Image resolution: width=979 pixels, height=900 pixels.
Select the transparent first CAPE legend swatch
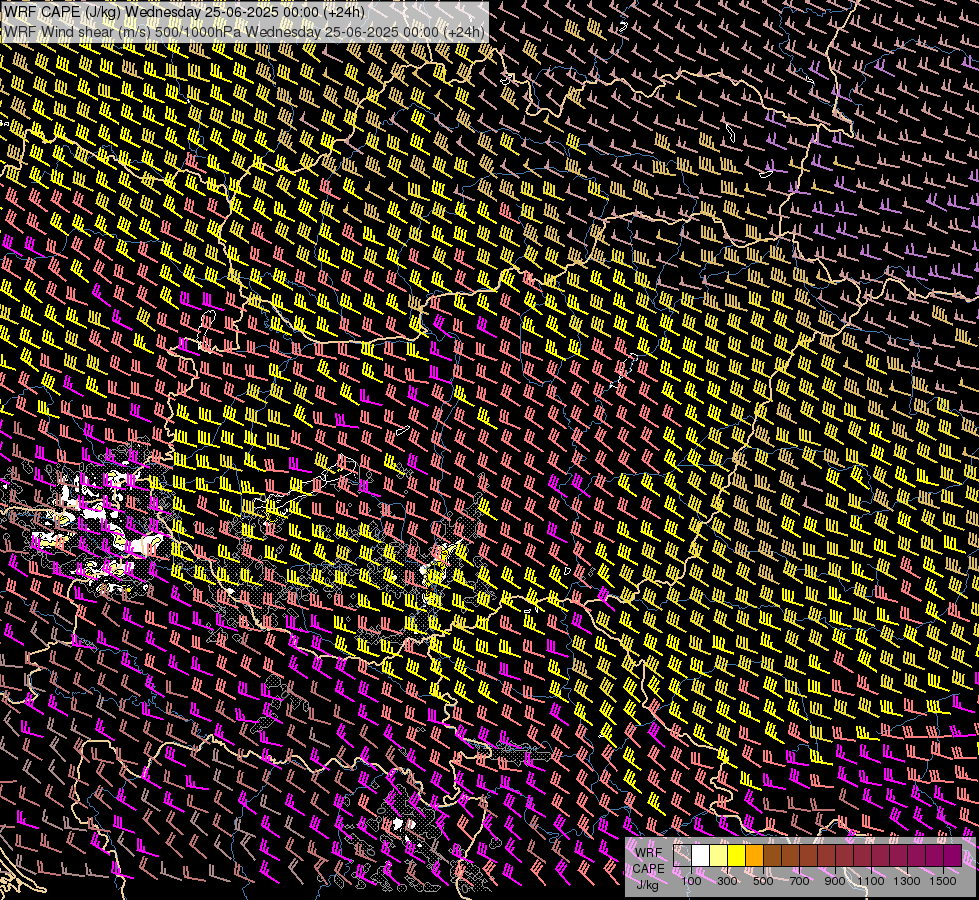coord(682,856)
